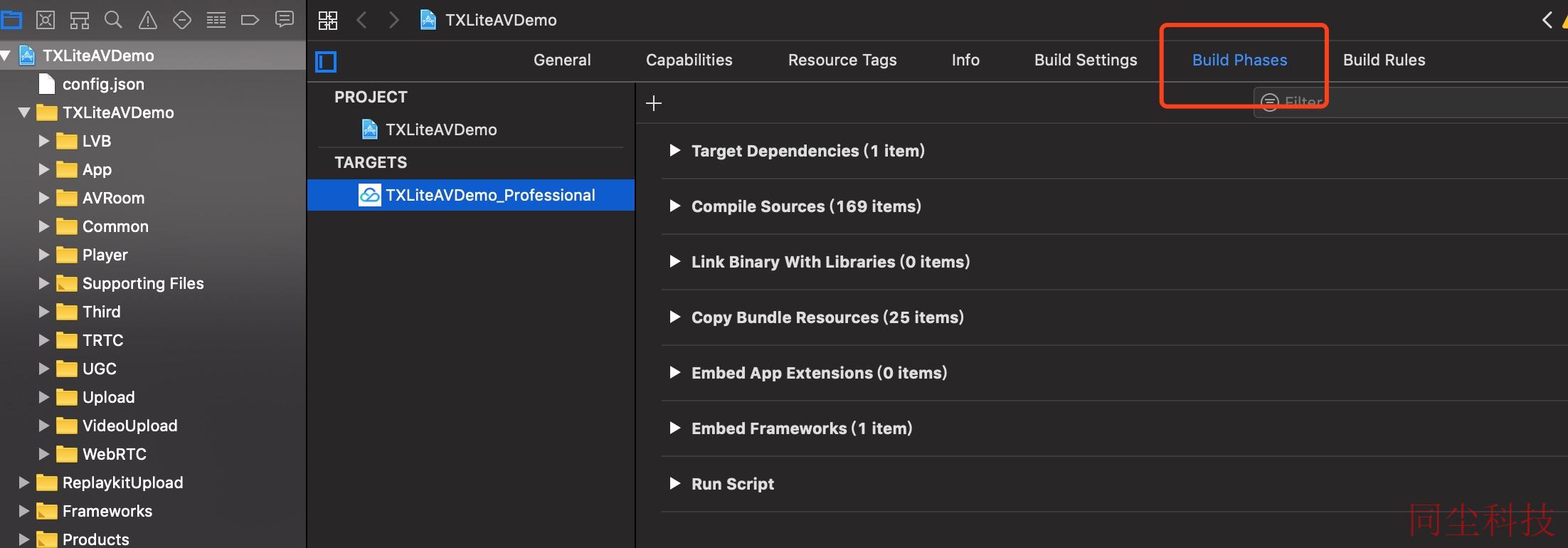Switch to the Build Settings tab
The width and height of the screenshot is (1568, 548).
coord(1086,60)
